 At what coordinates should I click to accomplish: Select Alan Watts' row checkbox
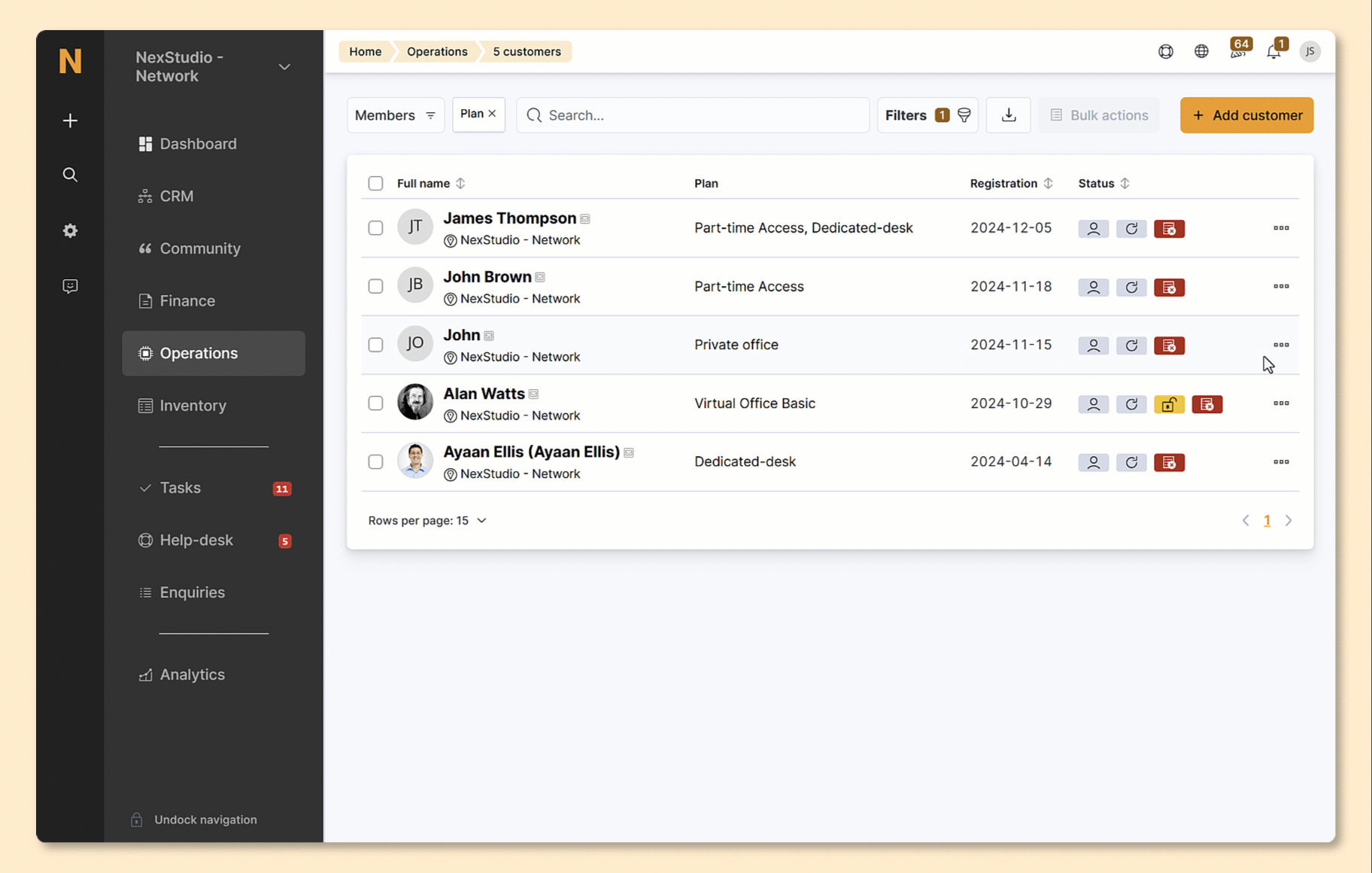(375, 403)
